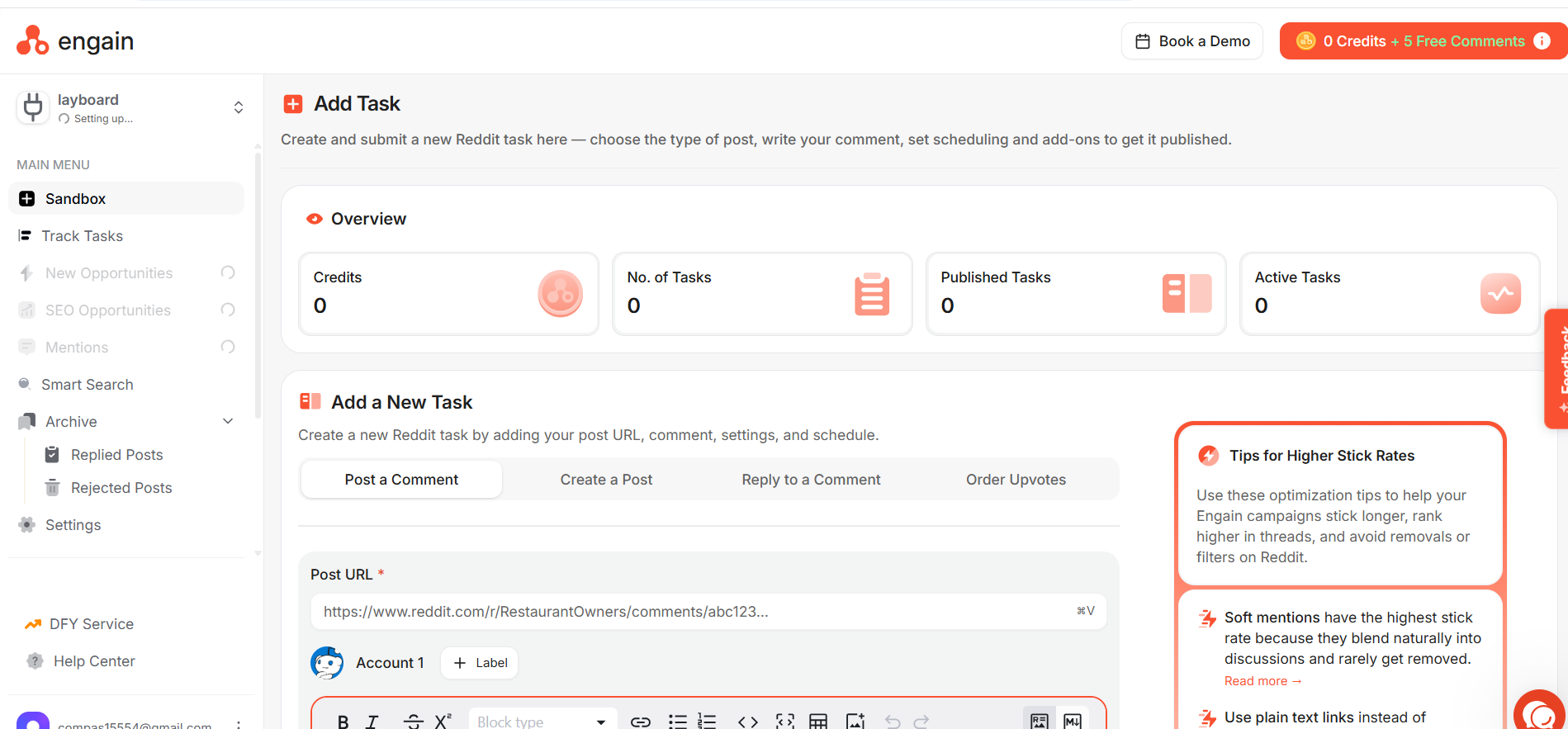Click the credits info icon
The image size is (1568, 729).
tap(1542, 41)
